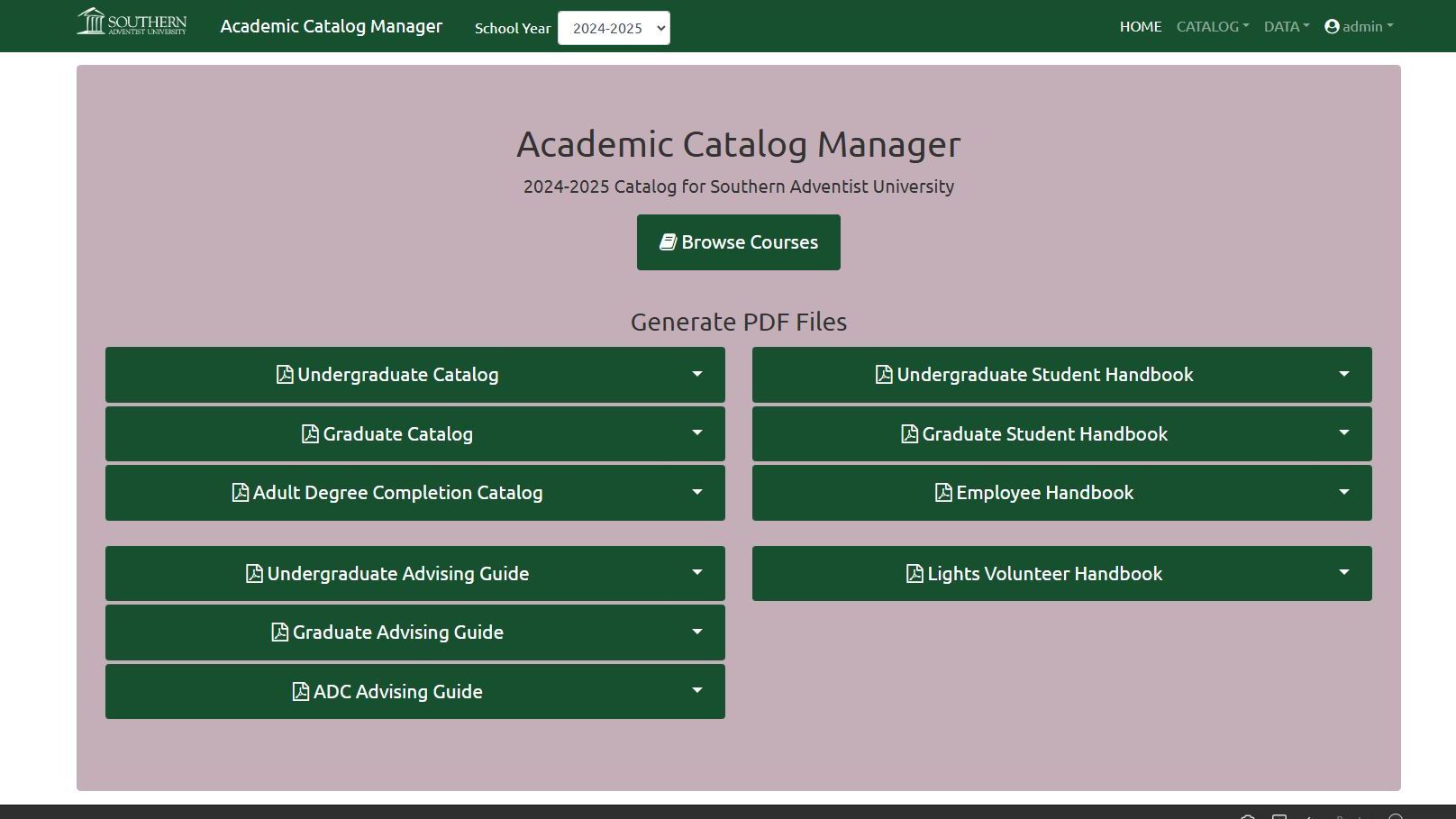
Task: Expand the Graduate Advising Guide dropdown arrow
Action: click(x=696, y=632)
